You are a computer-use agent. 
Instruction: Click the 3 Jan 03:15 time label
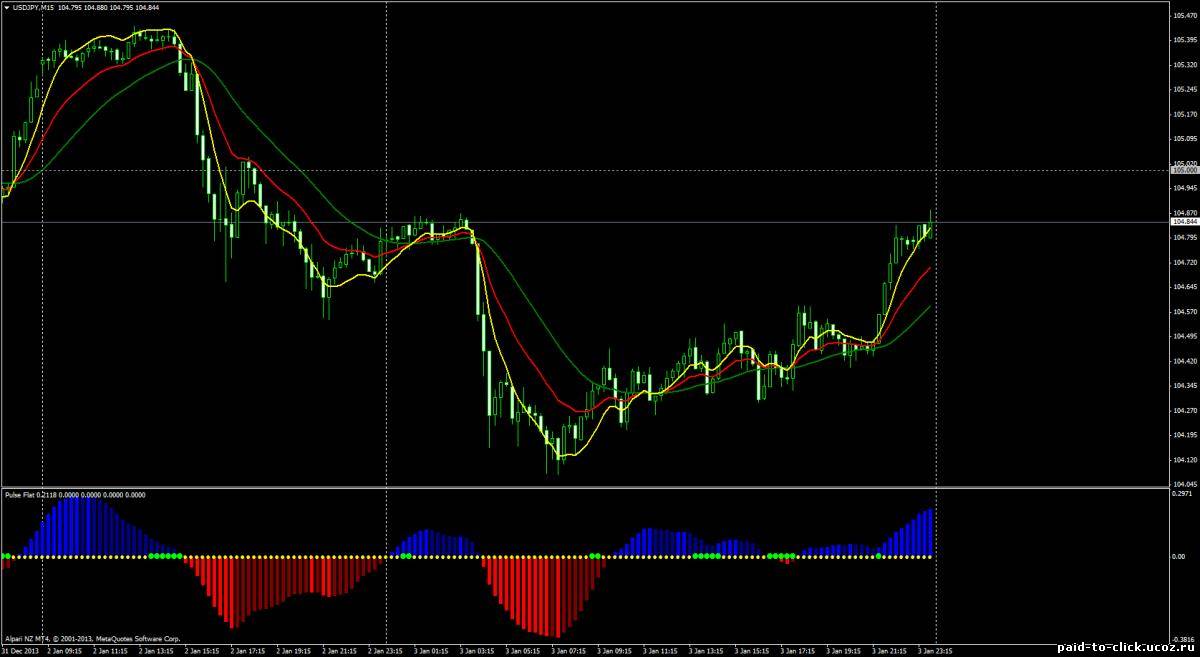coord(476,649)
